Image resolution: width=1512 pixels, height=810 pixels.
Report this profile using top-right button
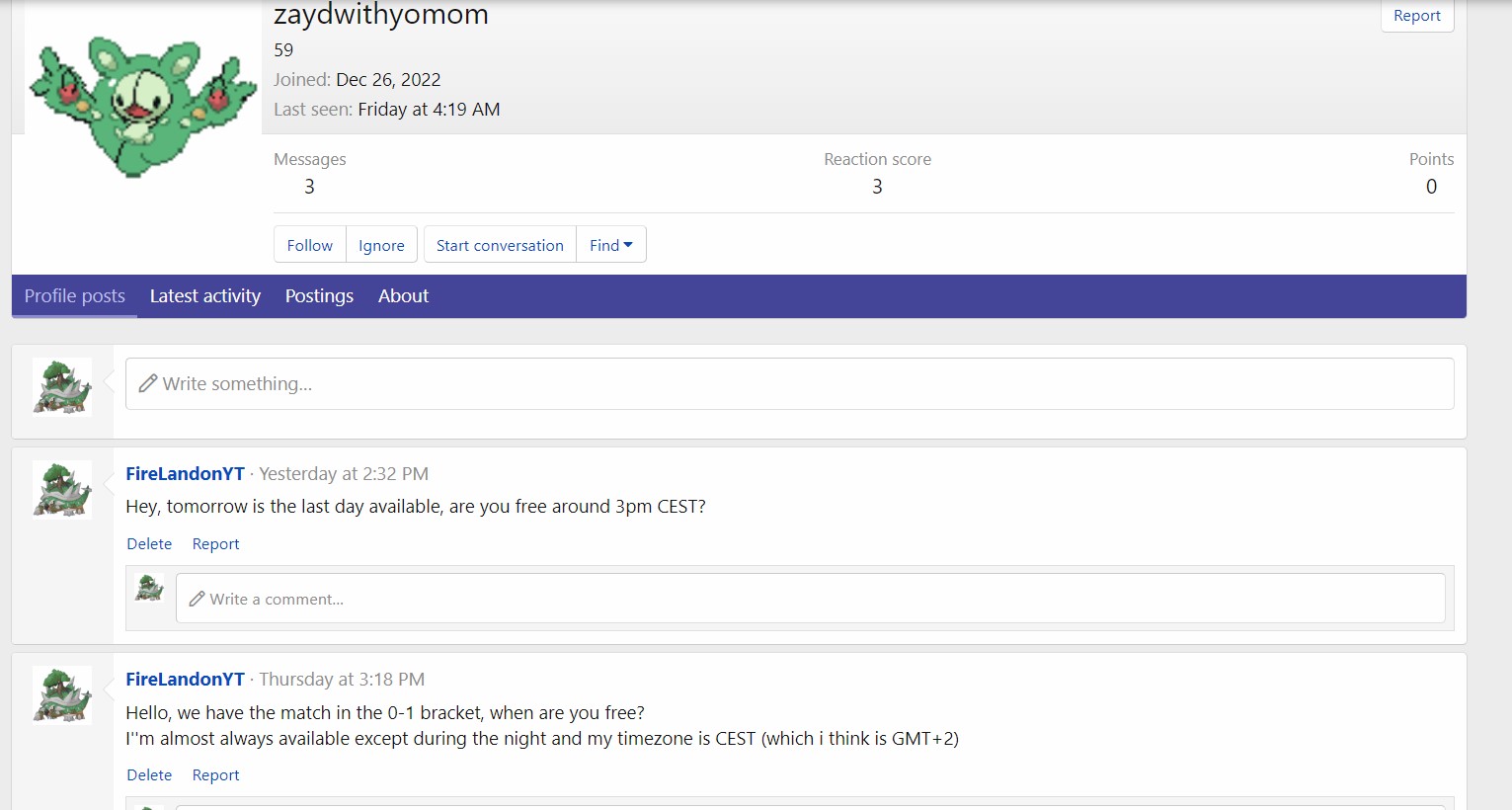(x=1416, y=16)
